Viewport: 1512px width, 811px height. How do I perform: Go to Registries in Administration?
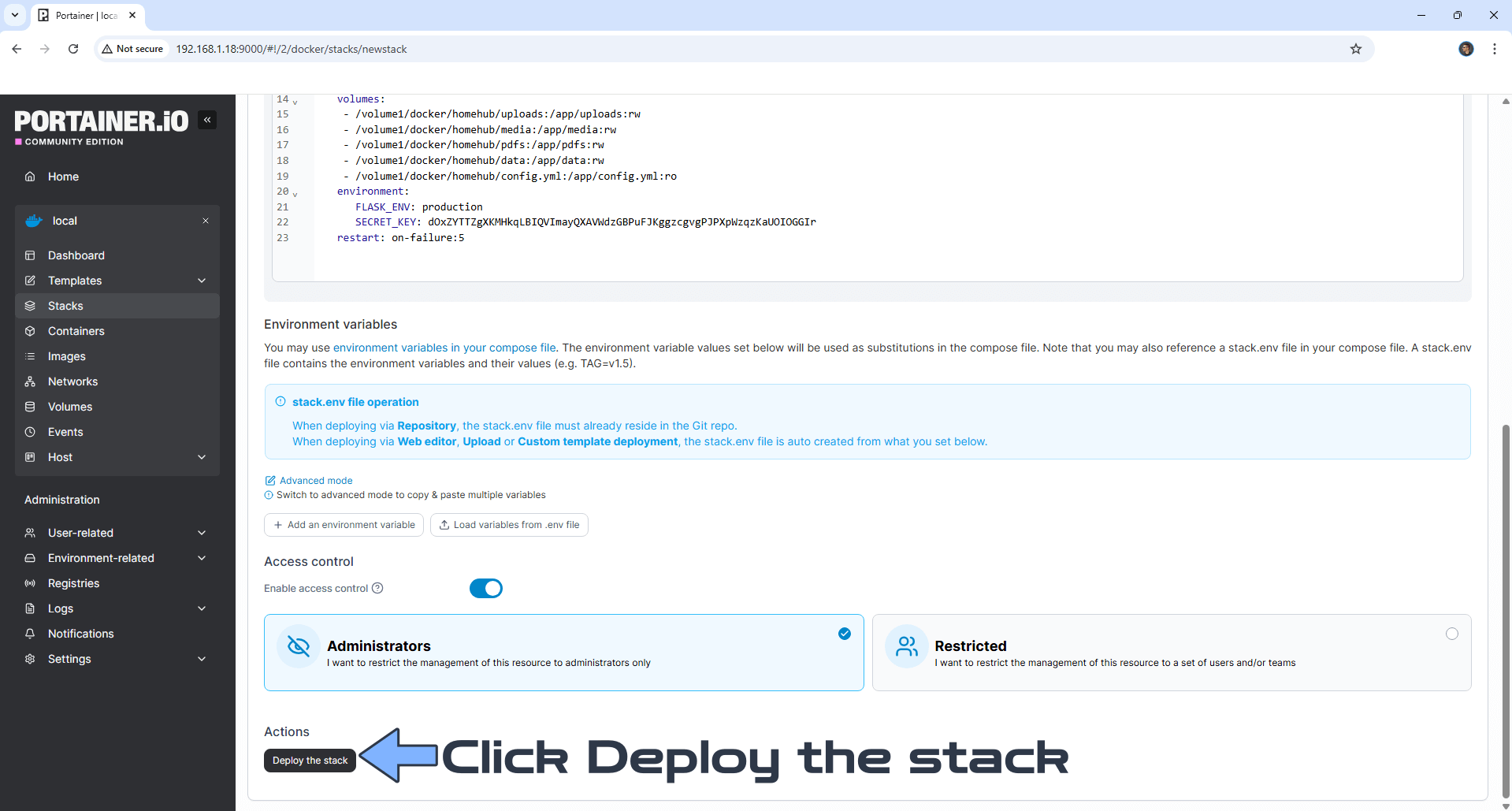point(73,583)
